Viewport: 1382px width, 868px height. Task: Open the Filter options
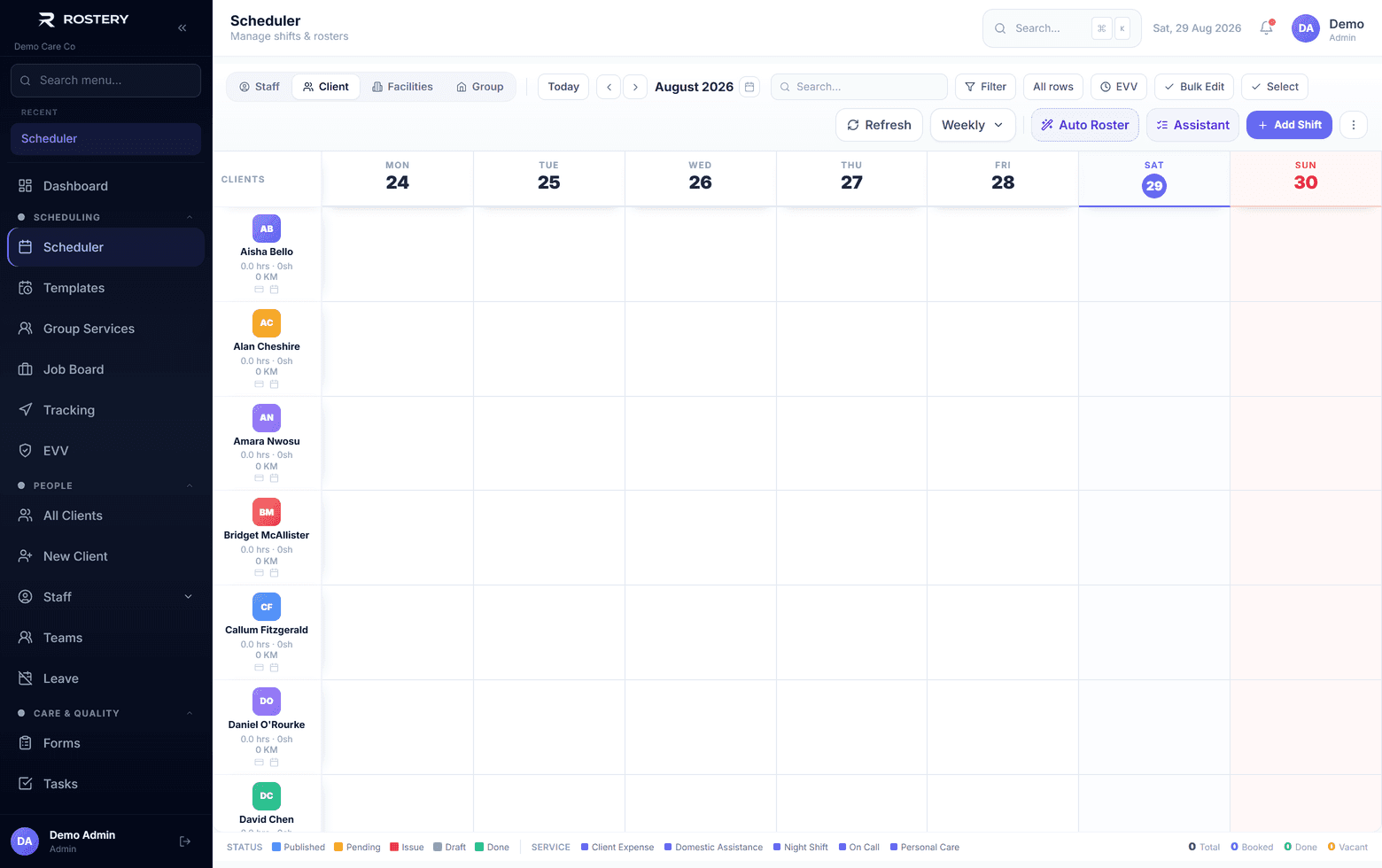point(985,87)
